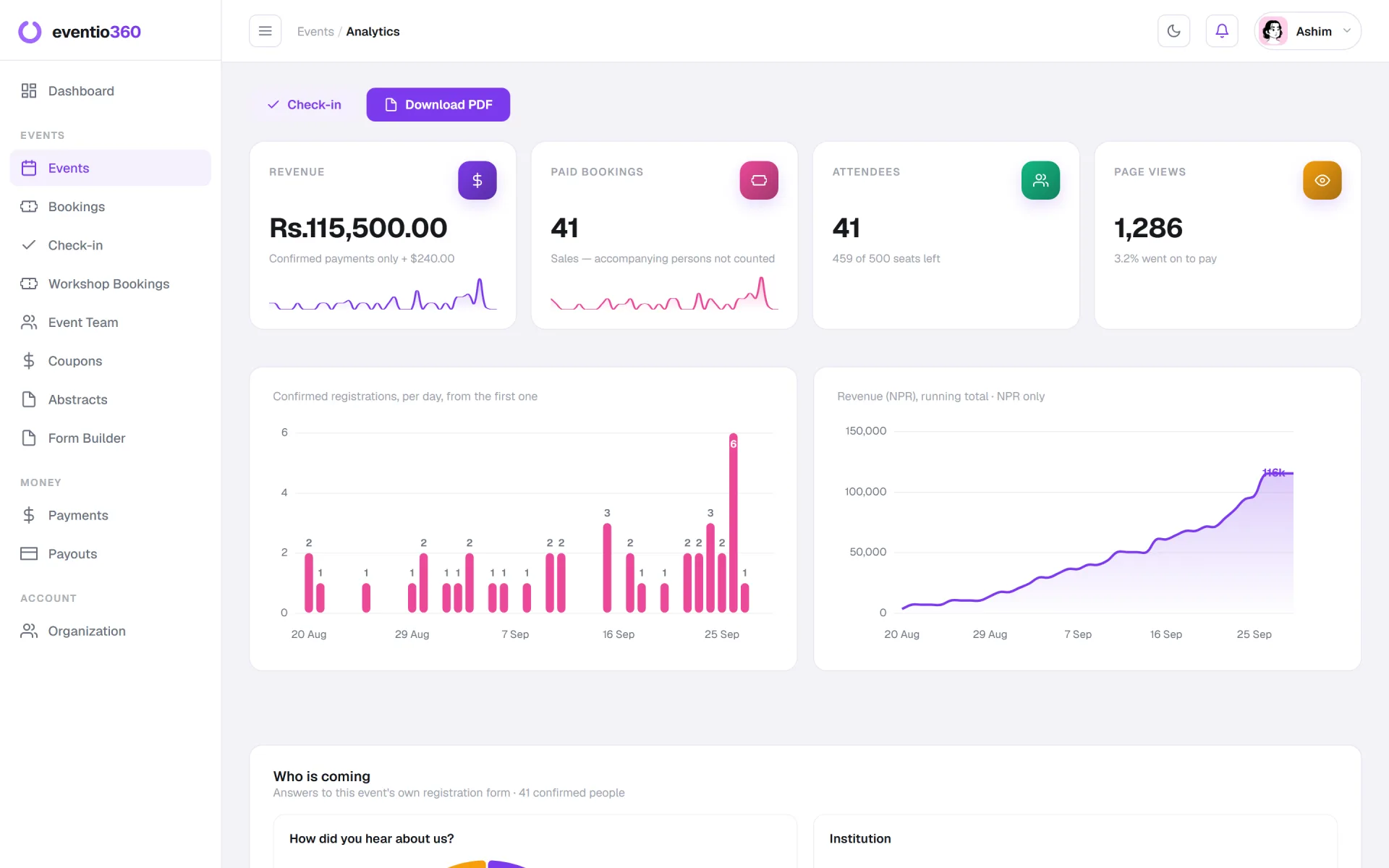The image size is (1389, 868).
Task: Click "3.2% went on to pay" text
Action: tap(1165, 259)
